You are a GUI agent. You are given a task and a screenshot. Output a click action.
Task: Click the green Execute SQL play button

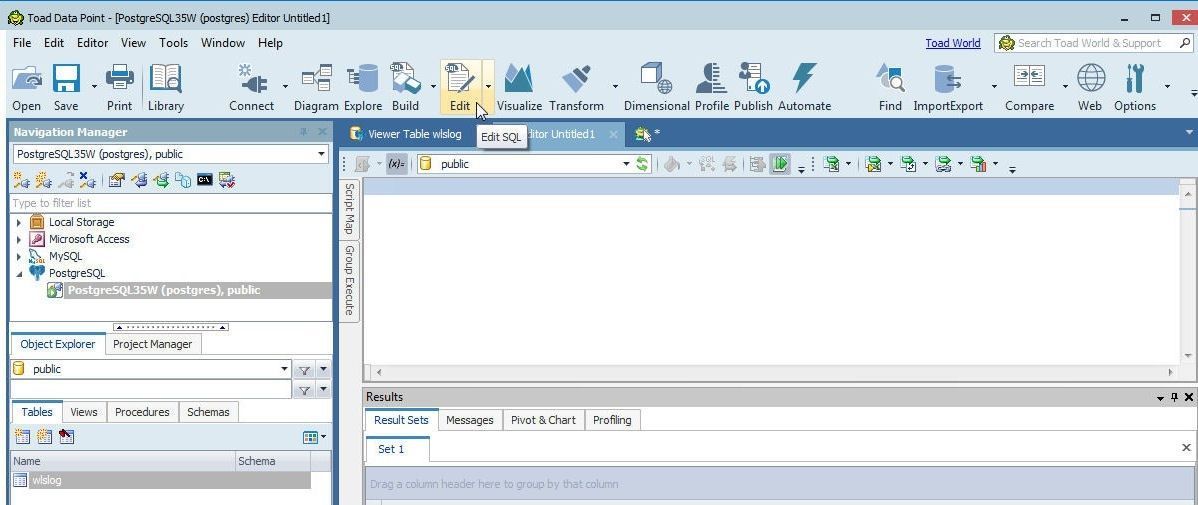click(x=779, y=163)
